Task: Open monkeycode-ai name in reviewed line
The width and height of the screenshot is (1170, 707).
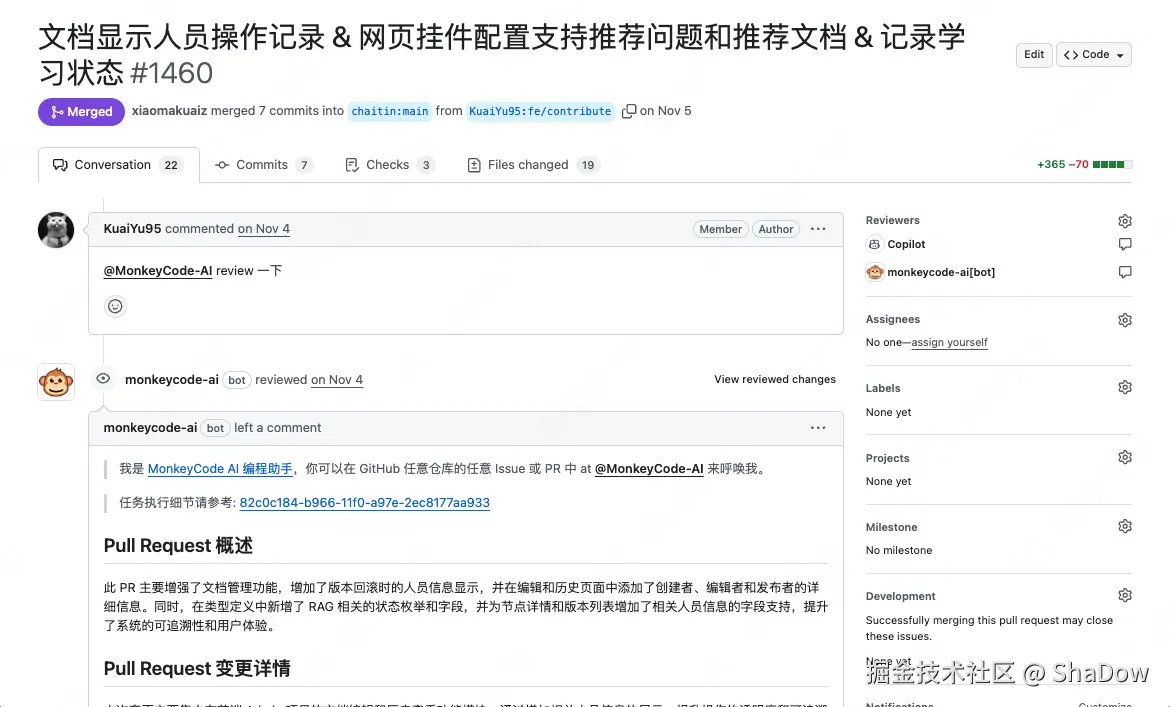Action: (172, 380)
